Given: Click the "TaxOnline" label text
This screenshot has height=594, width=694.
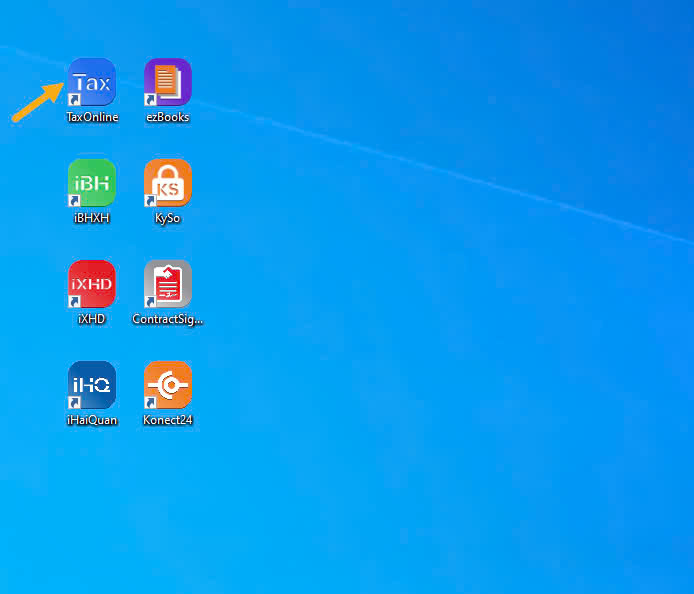Looking at the screenshot, I should pyautogui.click(x=92, y=117).
